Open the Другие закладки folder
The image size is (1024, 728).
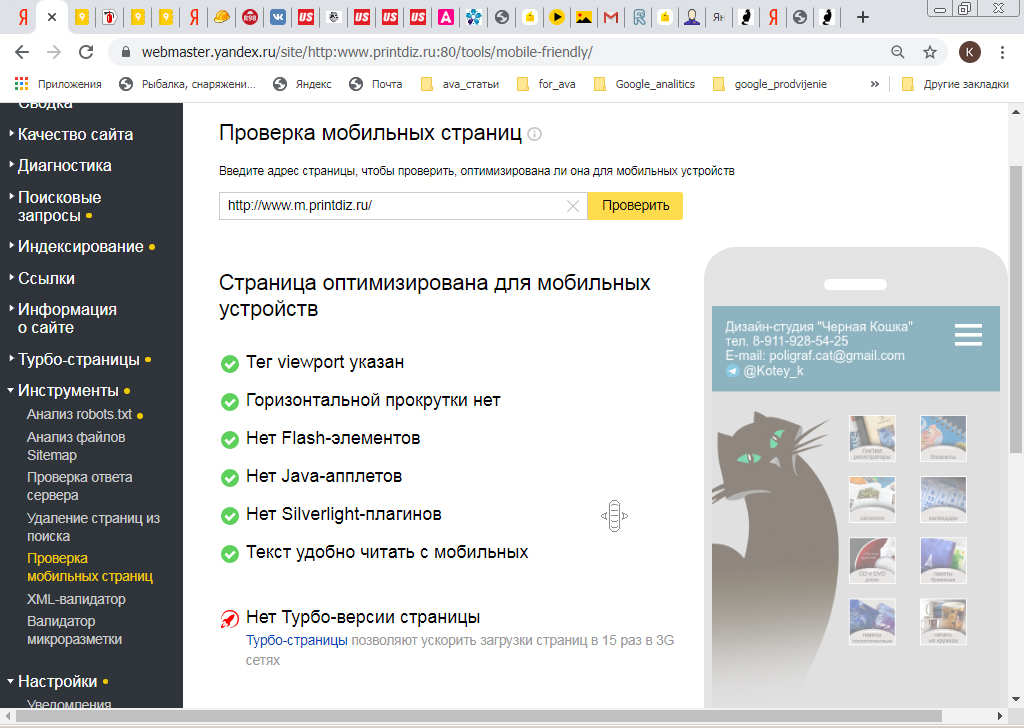pos(955,84)
